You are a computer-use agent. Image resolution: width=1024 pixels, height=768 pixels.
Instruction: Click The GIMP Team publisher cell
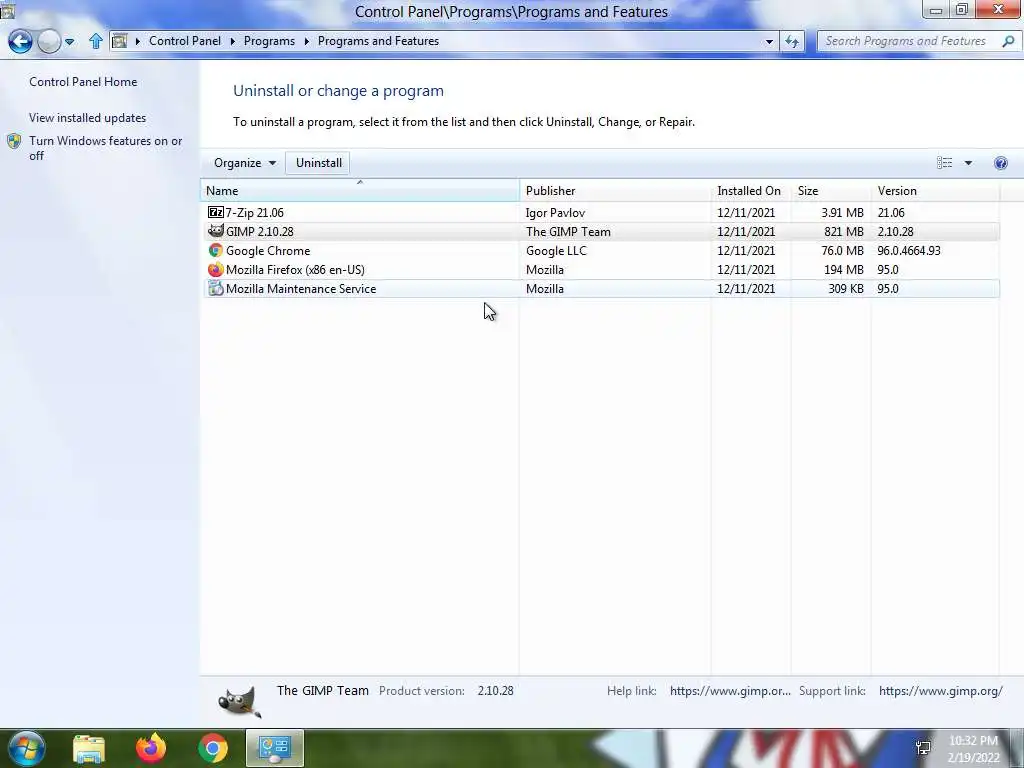tap(568, 232)
